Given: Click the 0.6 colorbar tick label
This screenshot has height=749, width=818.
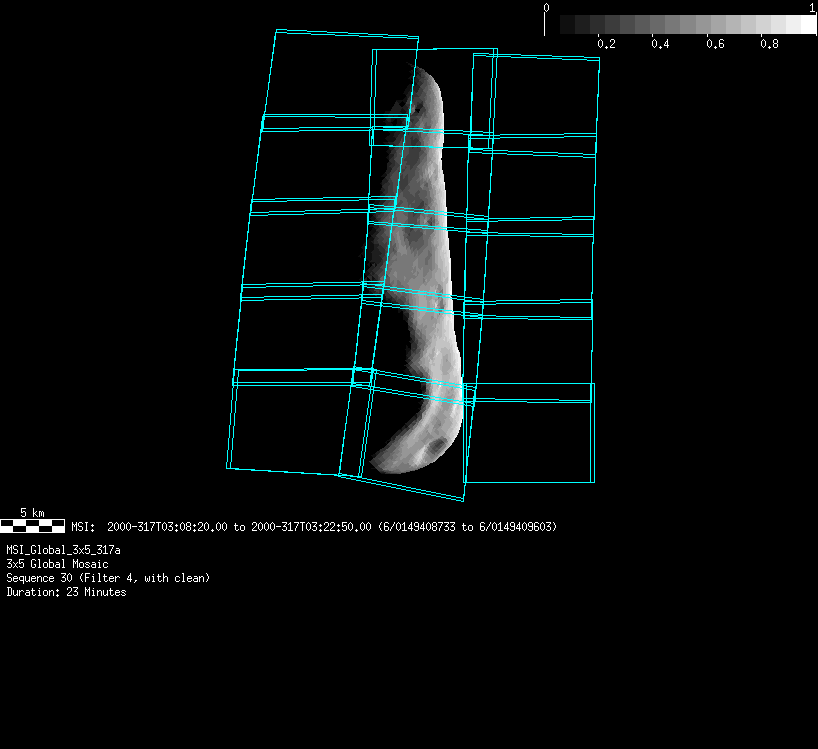Looking at the screenshot, I should [714, 44].
